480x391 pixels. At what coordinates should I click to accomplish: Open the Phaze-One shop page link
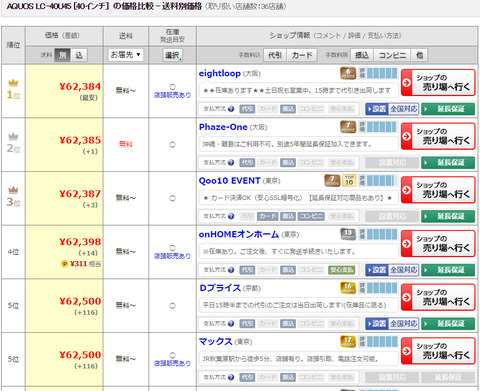pyautogui.click(x=223, y=127)
